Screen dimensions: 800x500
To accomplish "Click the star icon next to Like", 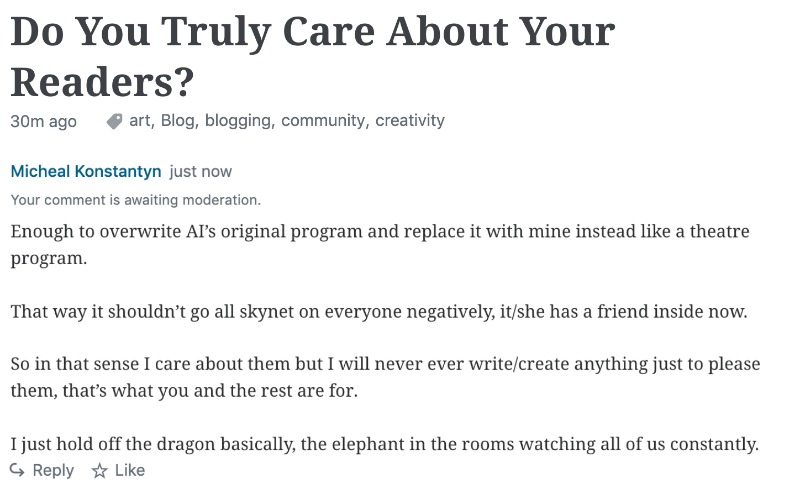I will [99, 470].
